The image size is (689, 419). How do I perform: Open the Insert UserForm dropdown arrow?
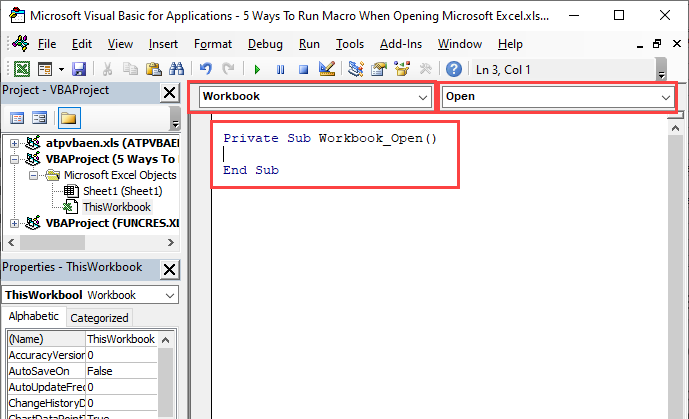61,69
